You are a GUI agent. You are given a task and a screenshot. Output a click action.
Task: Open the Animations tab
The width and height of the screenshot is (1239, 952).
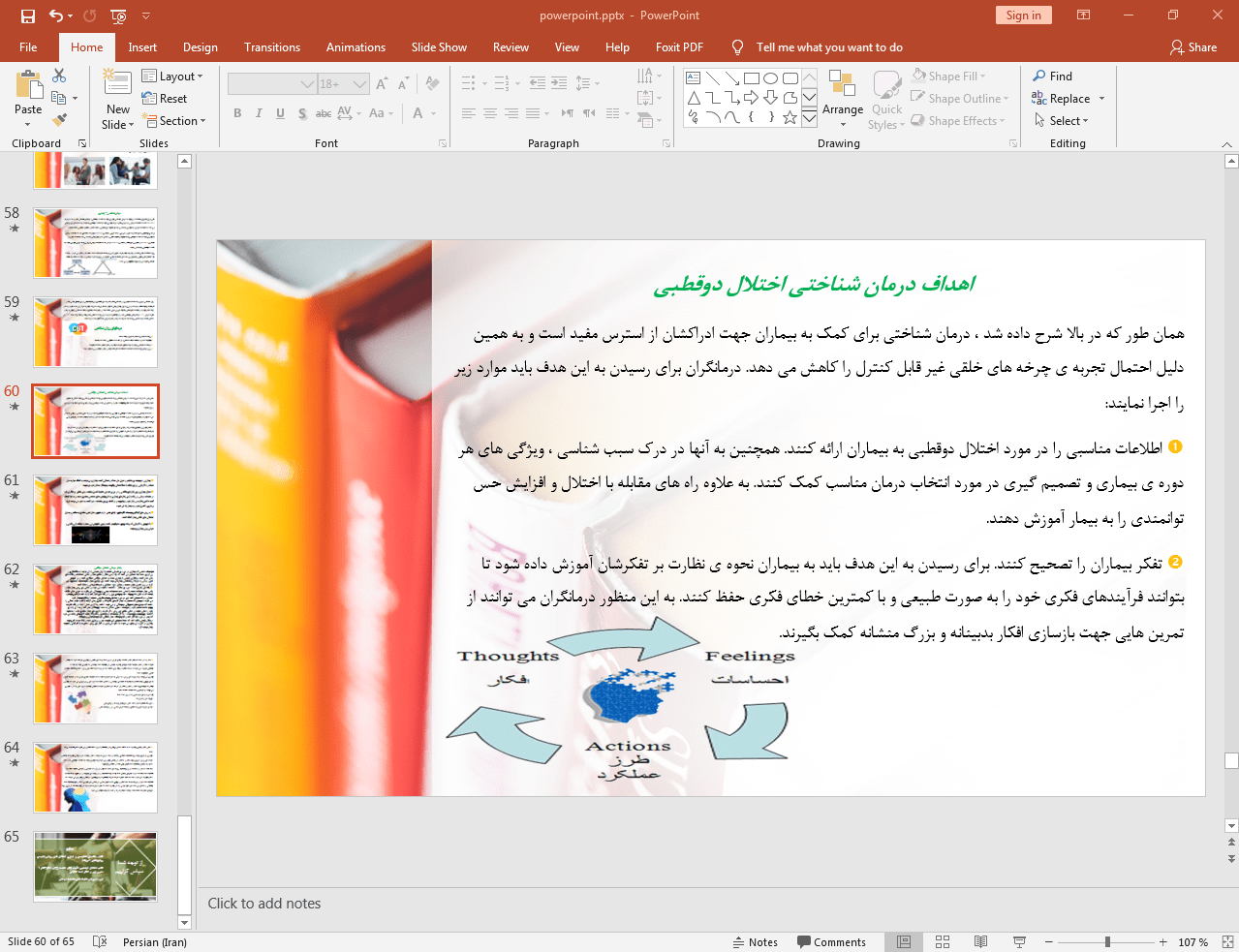(x=356, y=47)
